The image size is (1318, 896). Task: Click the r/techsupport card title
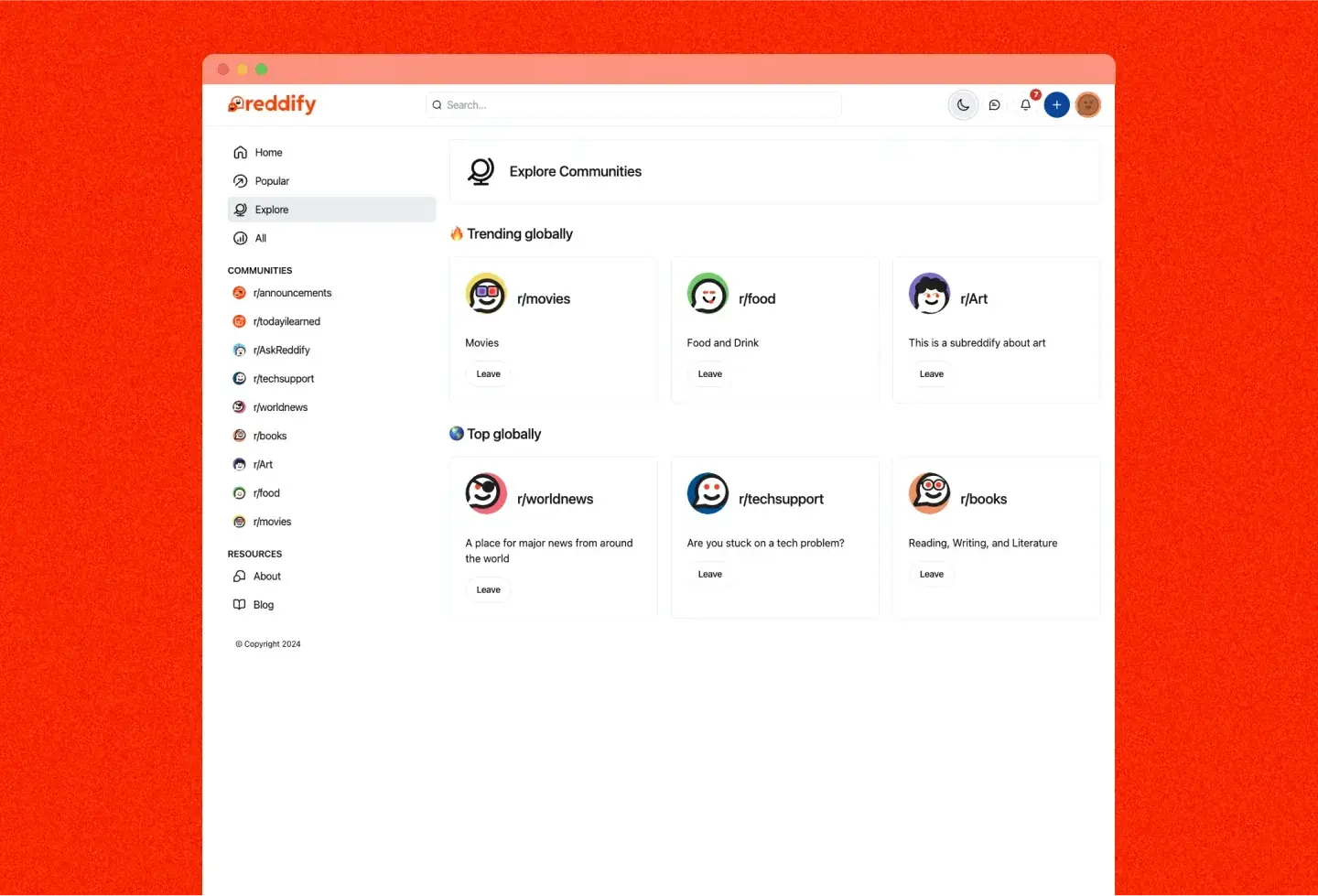[781, 500]
